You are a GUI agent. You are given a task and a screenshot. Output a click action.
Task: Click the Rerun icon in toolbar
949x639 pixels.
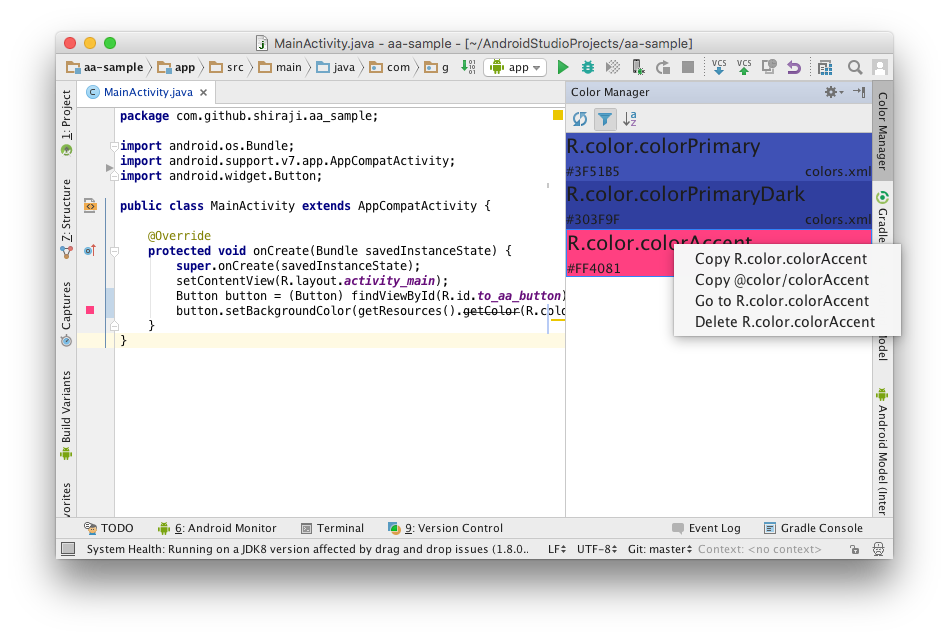coord(663,67)
